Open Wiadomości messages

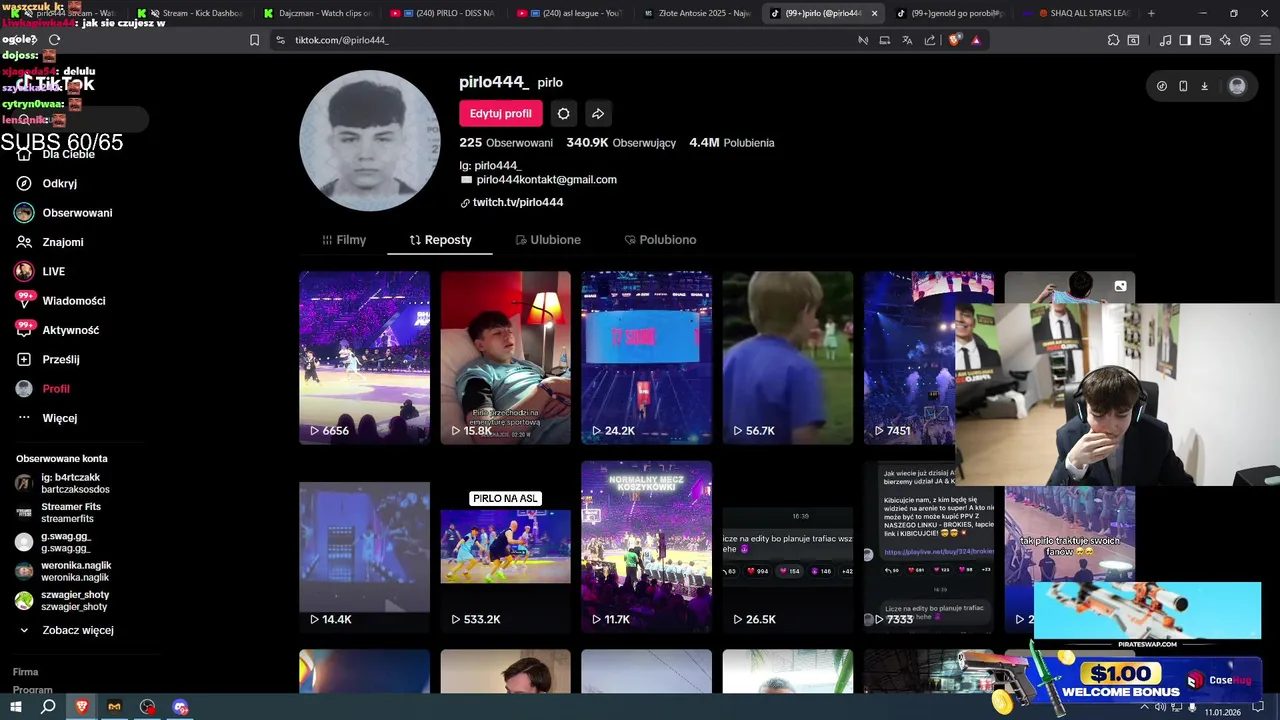(x=60, y=301)
